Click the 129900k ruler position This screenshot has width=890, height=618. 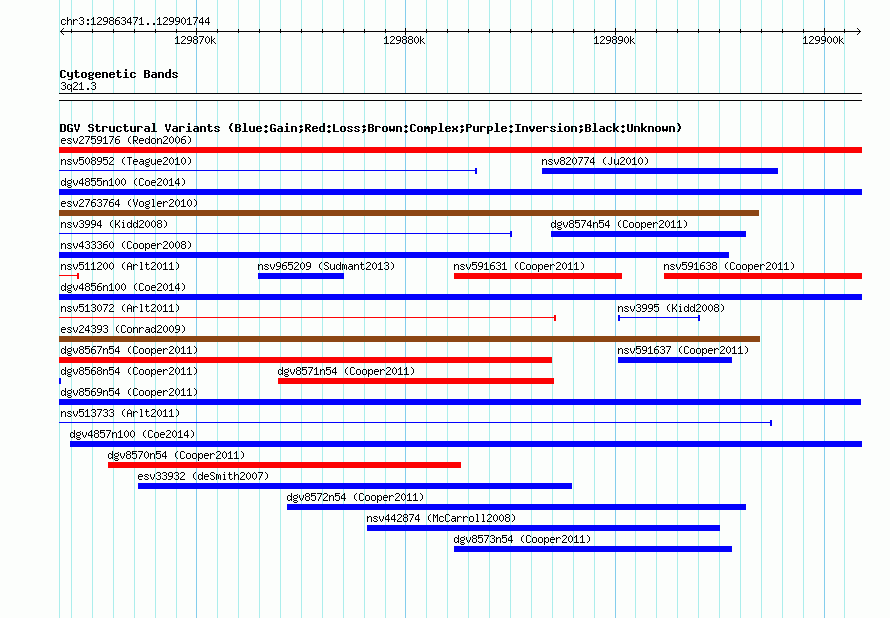click(822, 40)
